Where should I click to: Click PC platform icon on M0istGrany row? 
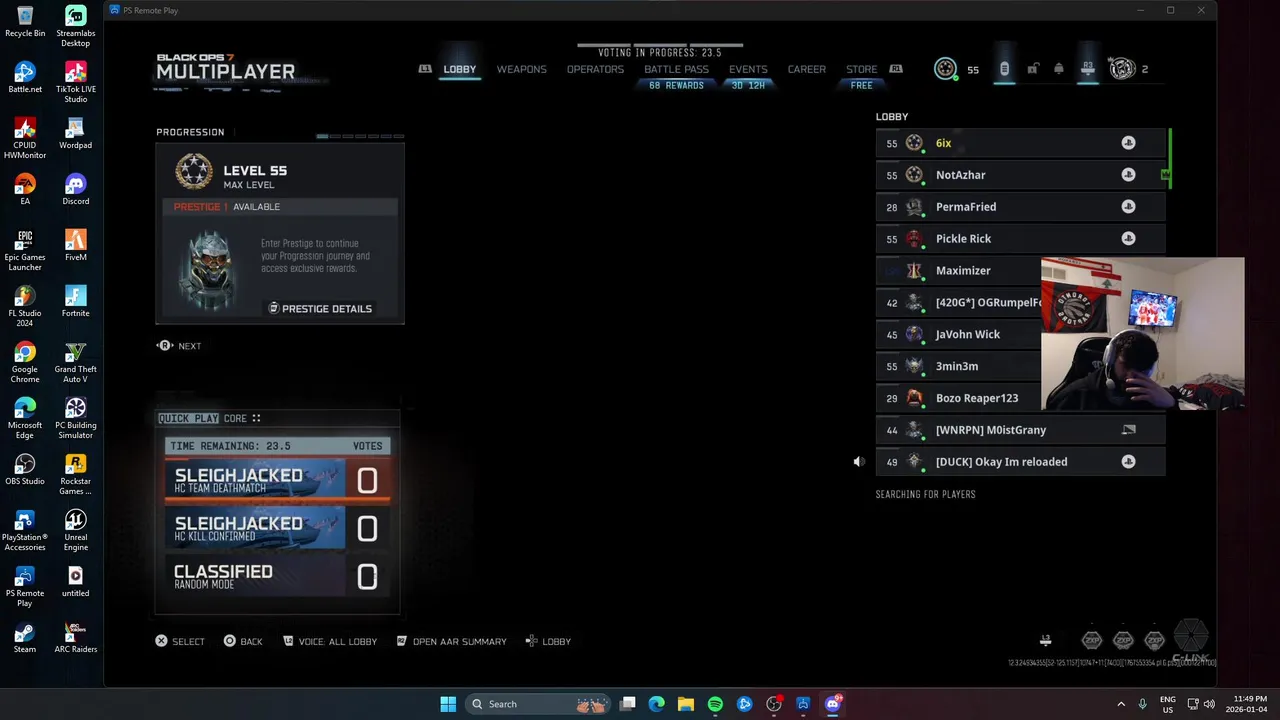click(x=1128, y=430)
